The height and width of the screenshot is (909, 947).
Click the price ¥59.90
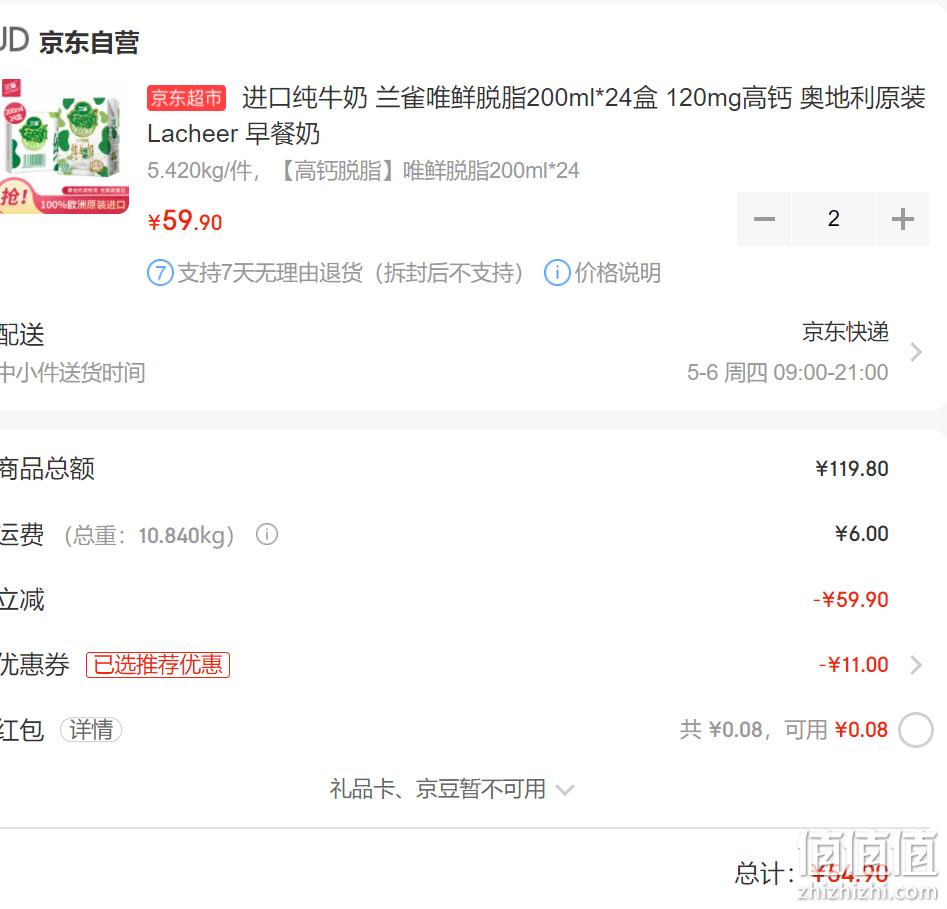[x=185, y=220]
